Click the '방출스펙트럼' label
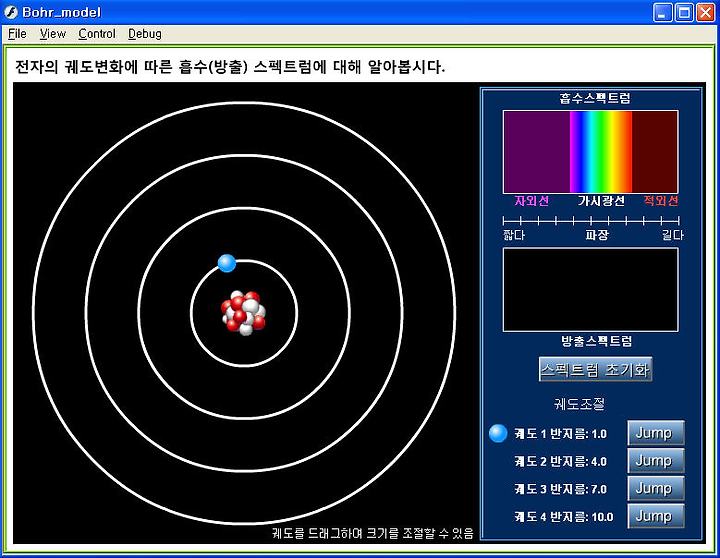This screenshot has width=720, height=558. click(596, 341)
